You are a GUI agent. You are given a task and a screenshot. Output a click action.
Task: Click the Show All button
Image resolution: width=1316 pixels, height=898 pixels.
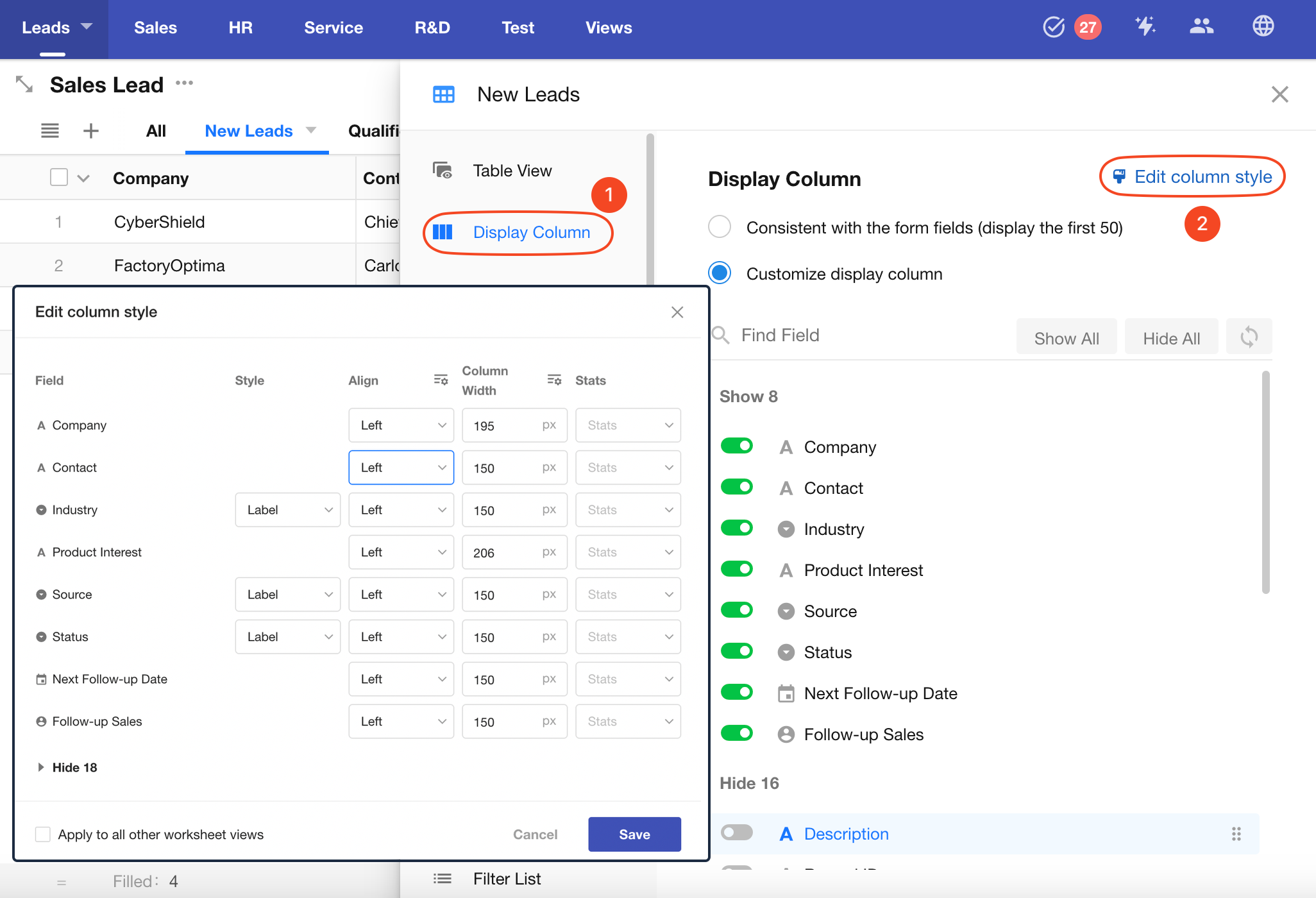pos(1066,338)
